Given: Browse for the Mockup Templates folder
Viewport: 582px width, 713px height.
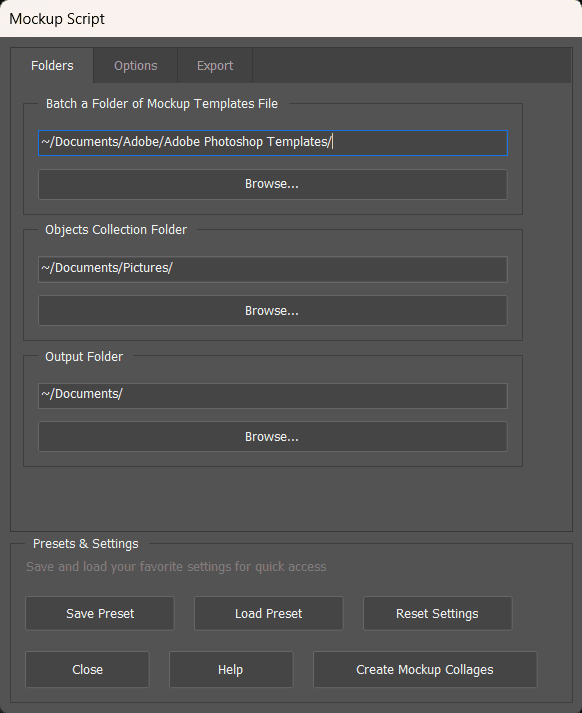Looking at the screenshot, I should 273,184.
